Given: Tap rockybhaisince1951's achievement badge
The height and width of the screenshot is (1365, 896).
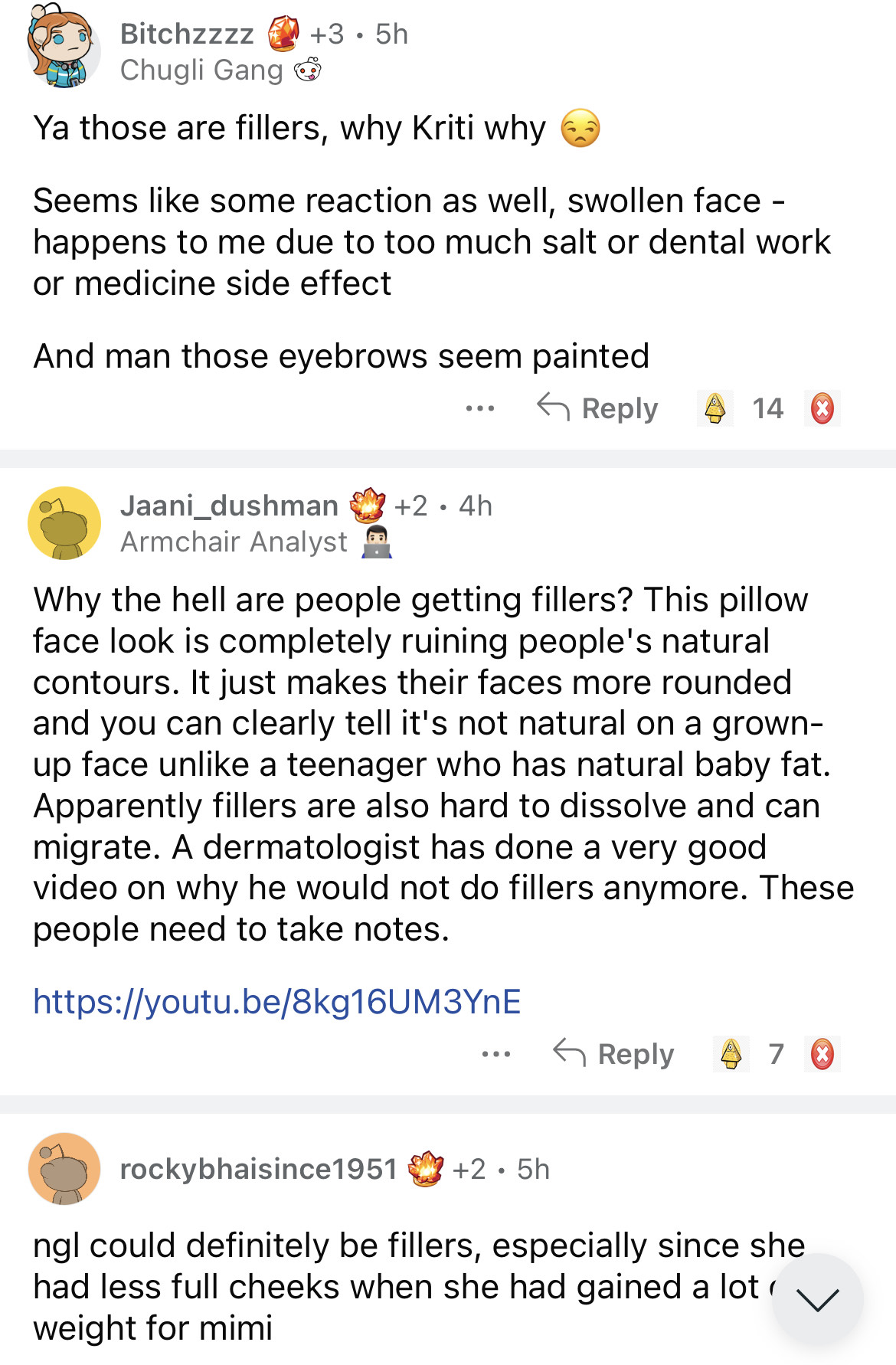Looking at the screenshot, I should (x=426, y=1169).
